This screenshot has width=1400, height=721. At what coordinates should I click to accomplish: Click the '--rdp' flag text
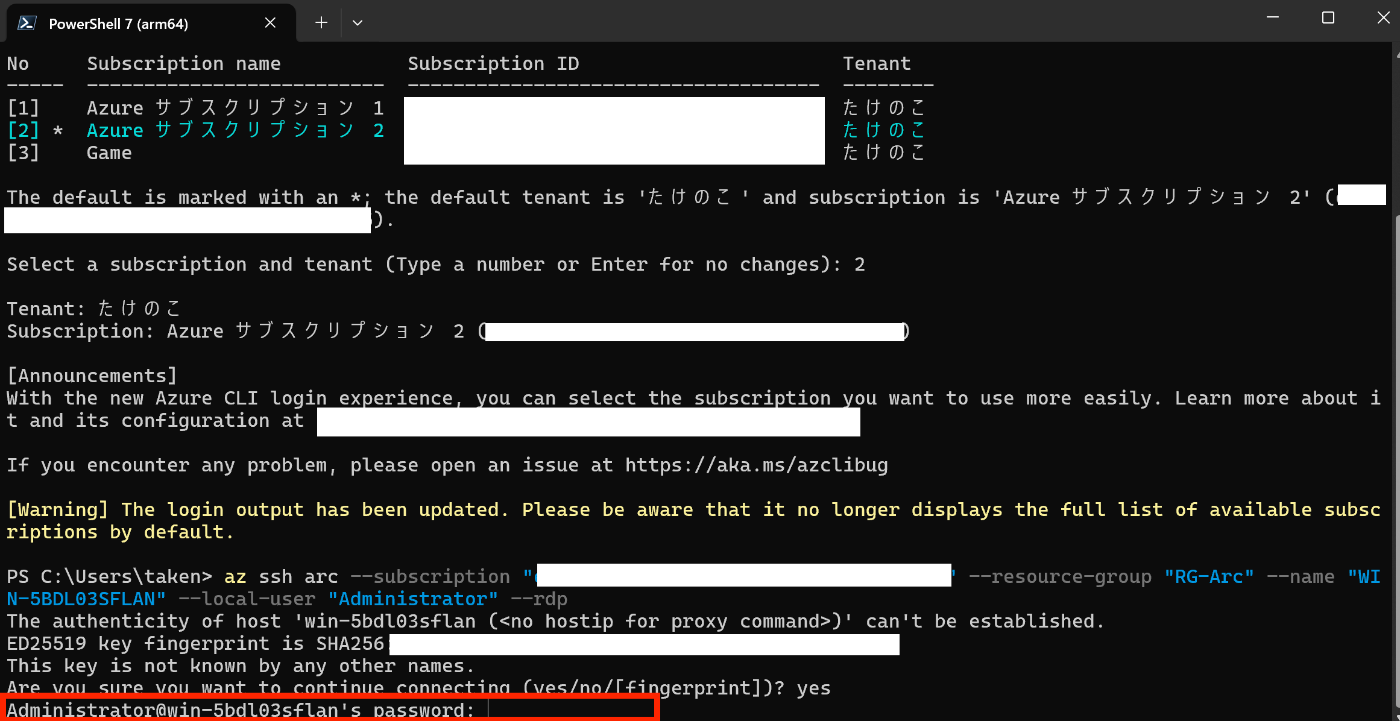click(x=538, y=599)
